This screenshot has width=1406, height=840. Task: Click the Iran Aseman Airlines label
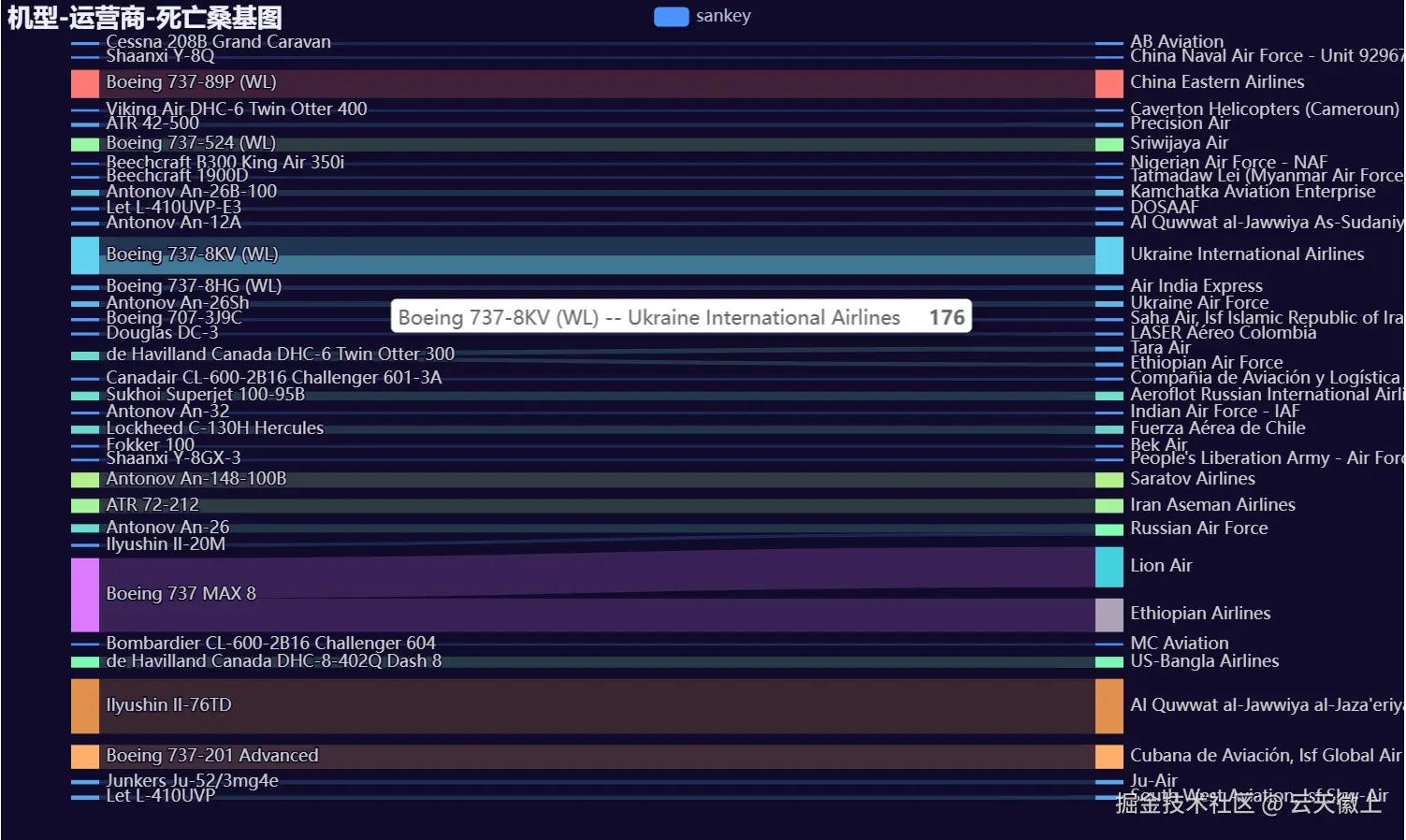pos(1212,505)
